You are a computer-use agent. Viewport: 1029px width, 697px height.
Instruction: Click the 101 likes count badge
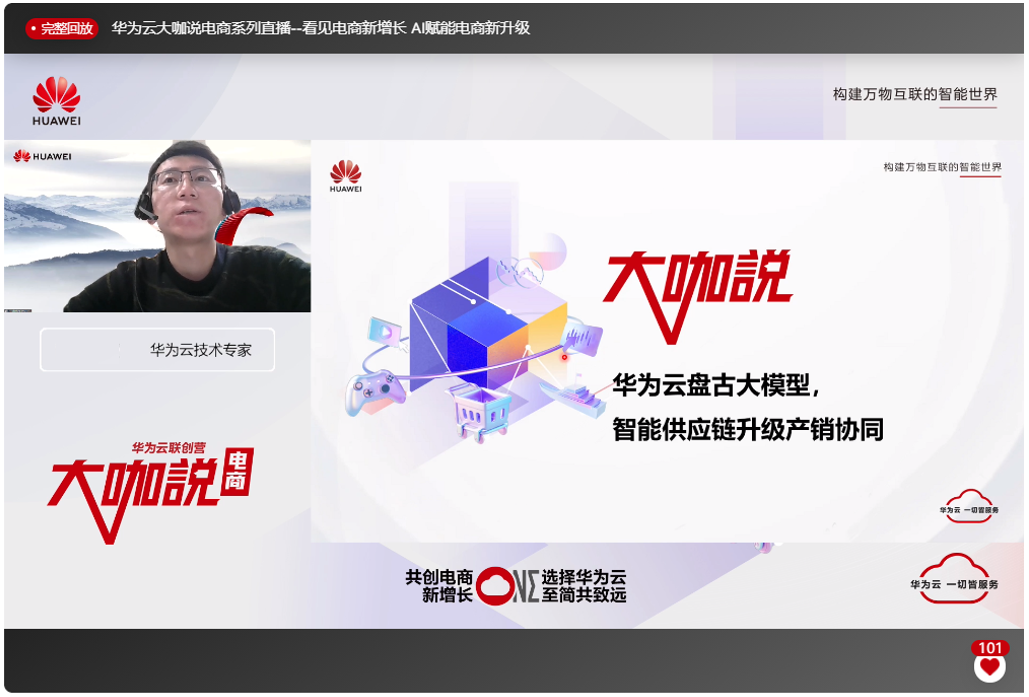point(990,648)
